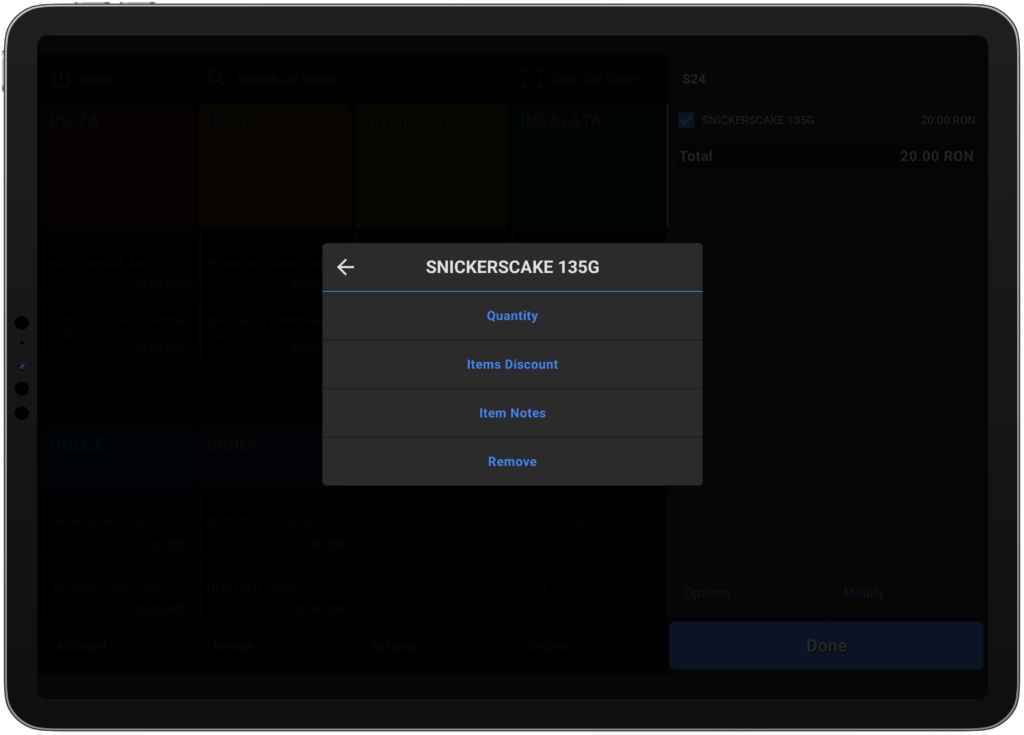Screen dimensions: 1024x735
Task: Open Item Notes option
Action: [x=512, y=413]
